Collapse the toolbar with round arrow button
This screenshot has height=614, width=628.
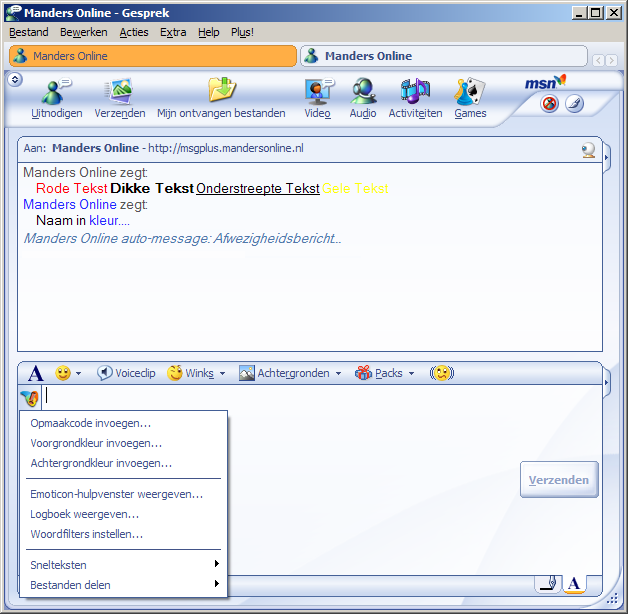point(15,79)
